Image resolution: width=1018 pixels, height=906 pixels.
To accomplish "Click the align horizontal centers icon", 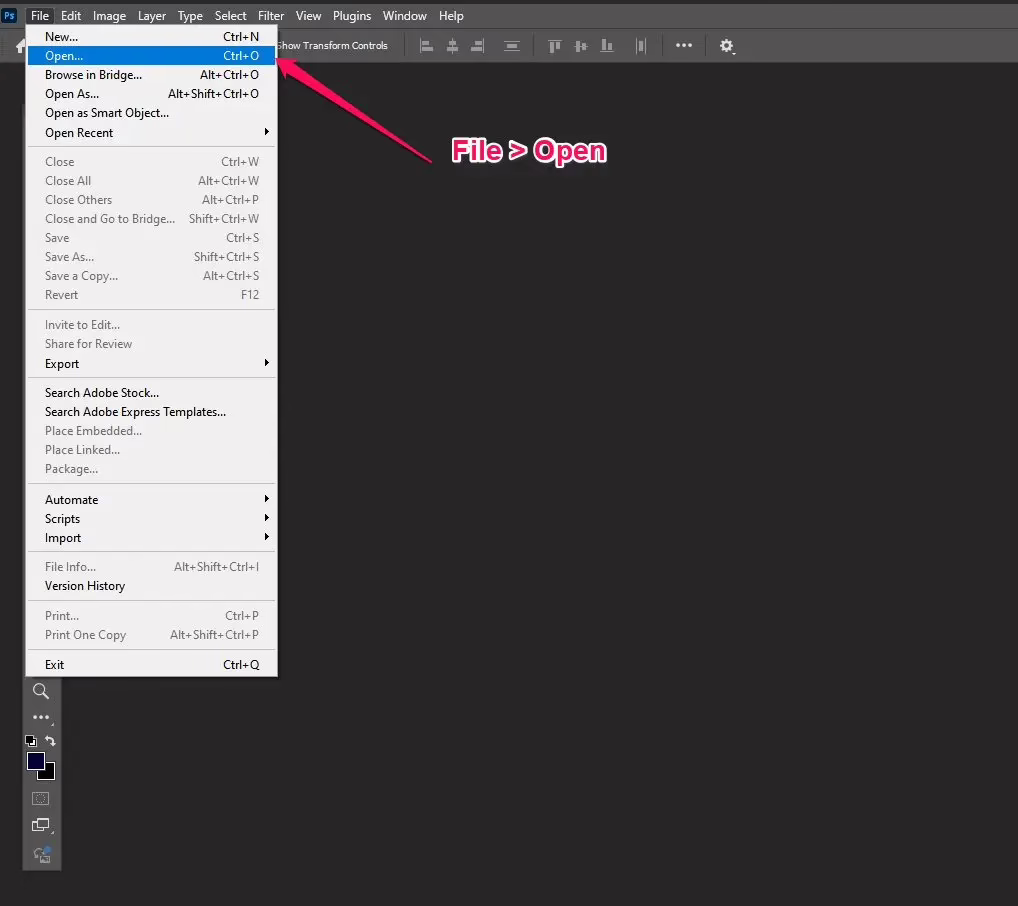I will tap(452, 45).
